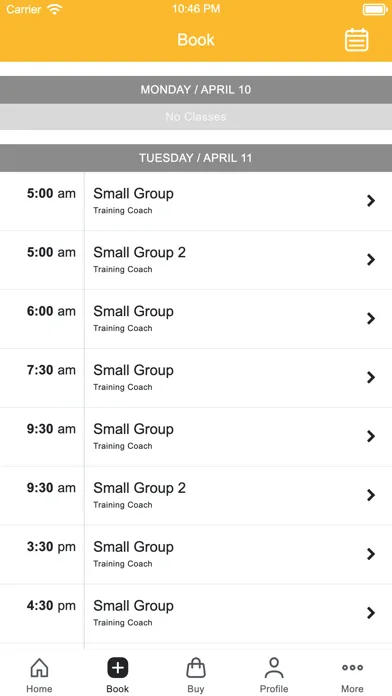Expand the 6:00 am Small Group chevron

371,318
